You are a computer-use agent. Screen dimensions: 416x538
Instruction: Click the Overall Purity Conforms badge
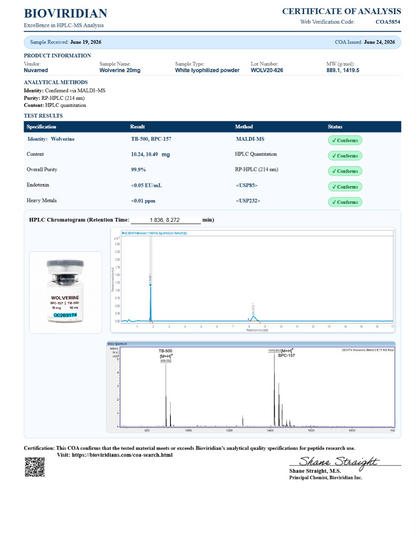[345, 171]
